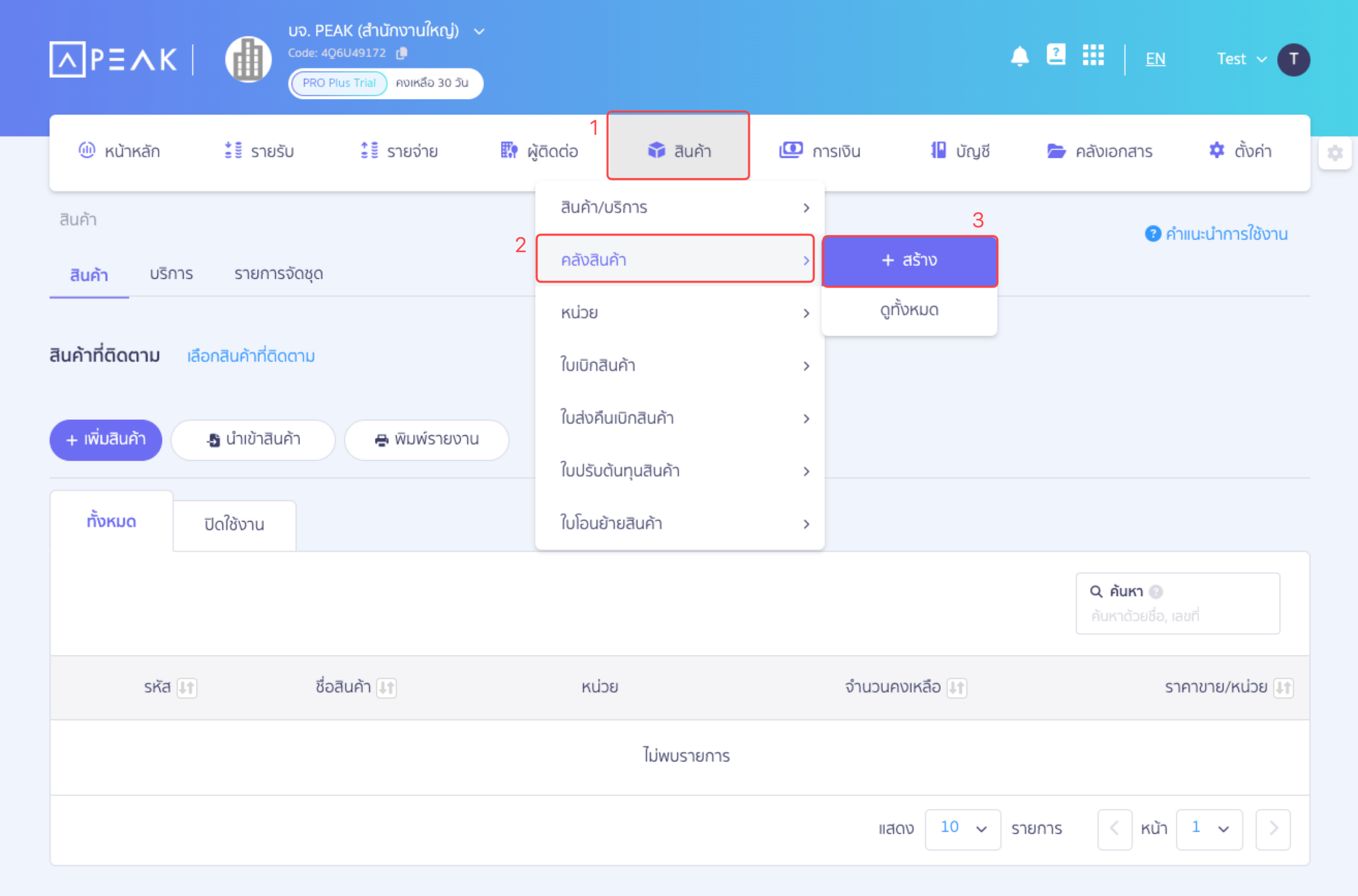This screenshot has height=896, width=1358.
Task: Sort table by ชื่อสินค้า column
Action: coord(387,688)
